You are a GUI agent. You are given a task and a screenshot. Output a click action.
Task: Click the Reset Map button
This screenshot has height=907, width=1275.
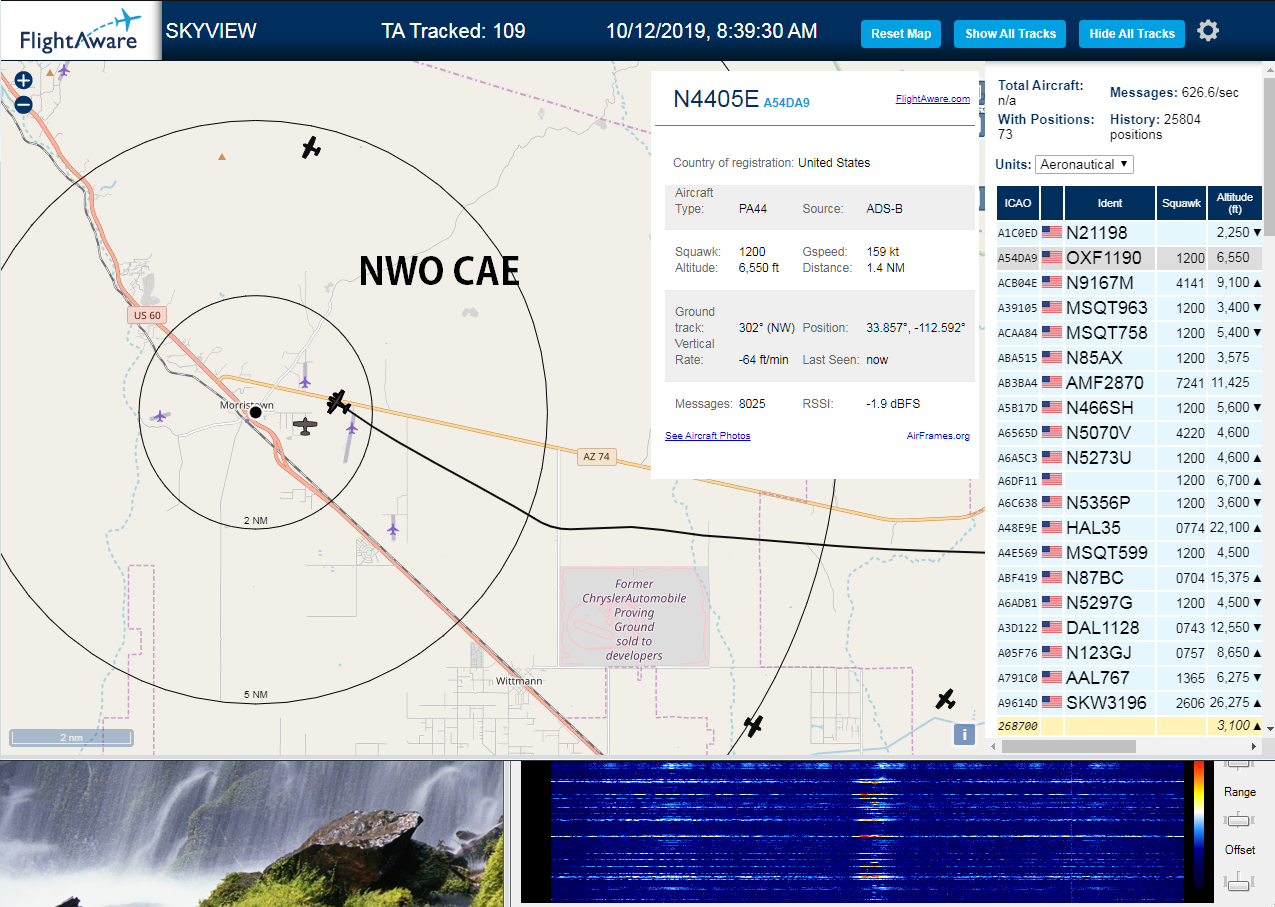901,33
